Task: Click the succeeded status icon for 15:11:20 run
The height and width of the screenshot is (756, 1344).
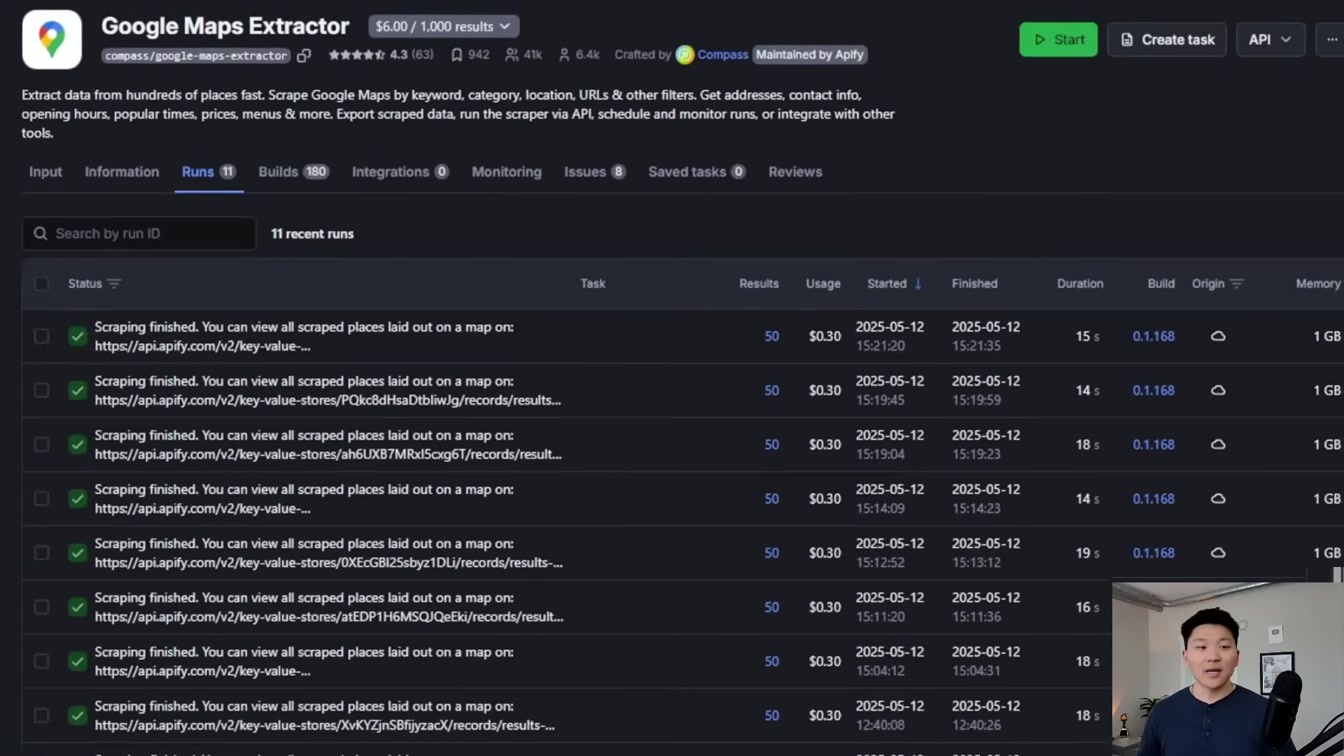Action: pyautogui.click(x=77, y=607)
